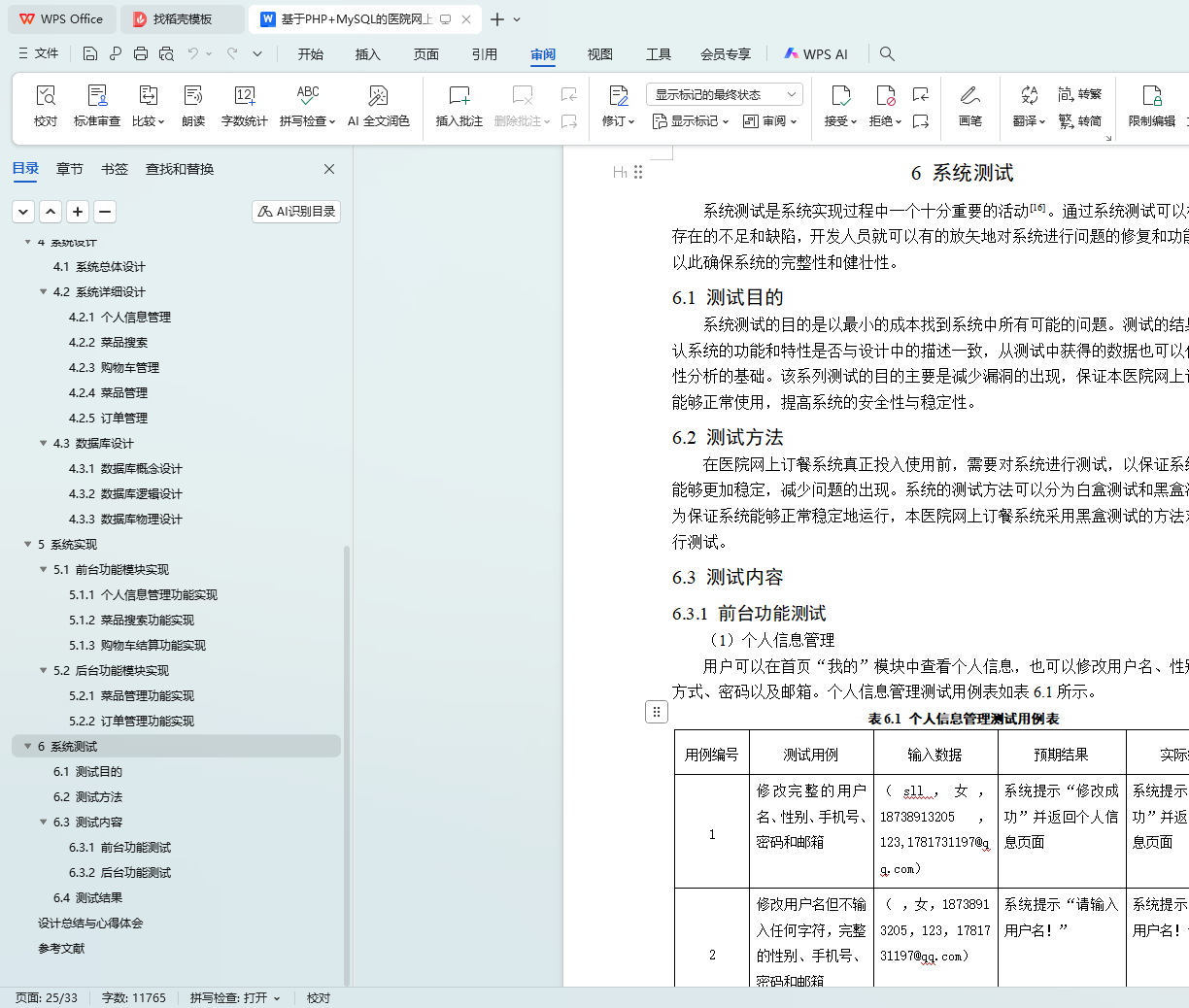Run 标准审查 standards review
1189x1008 pixels.
point(97,106)
